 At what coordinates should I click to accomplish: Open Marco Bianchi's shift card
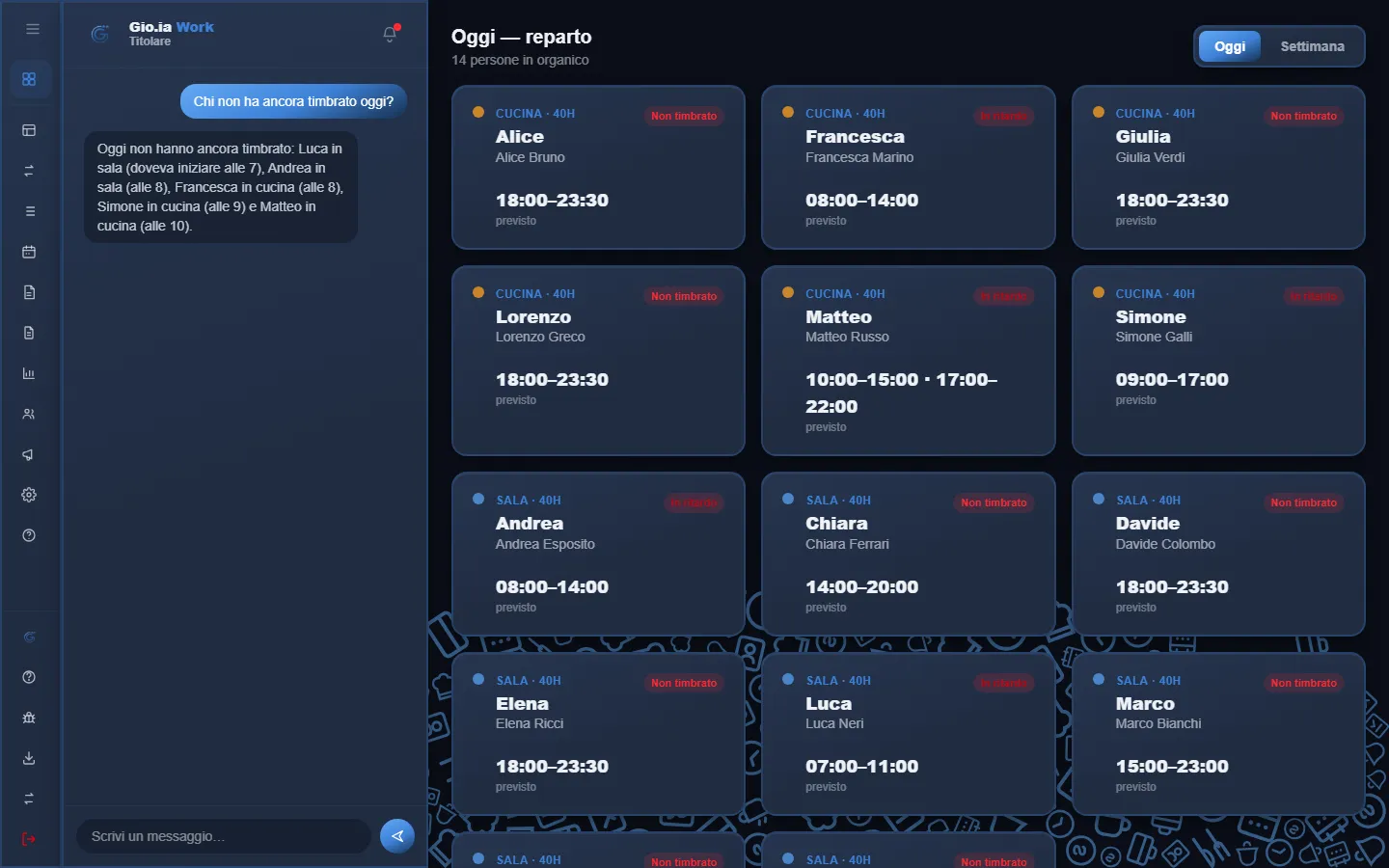click(1218, 734)
